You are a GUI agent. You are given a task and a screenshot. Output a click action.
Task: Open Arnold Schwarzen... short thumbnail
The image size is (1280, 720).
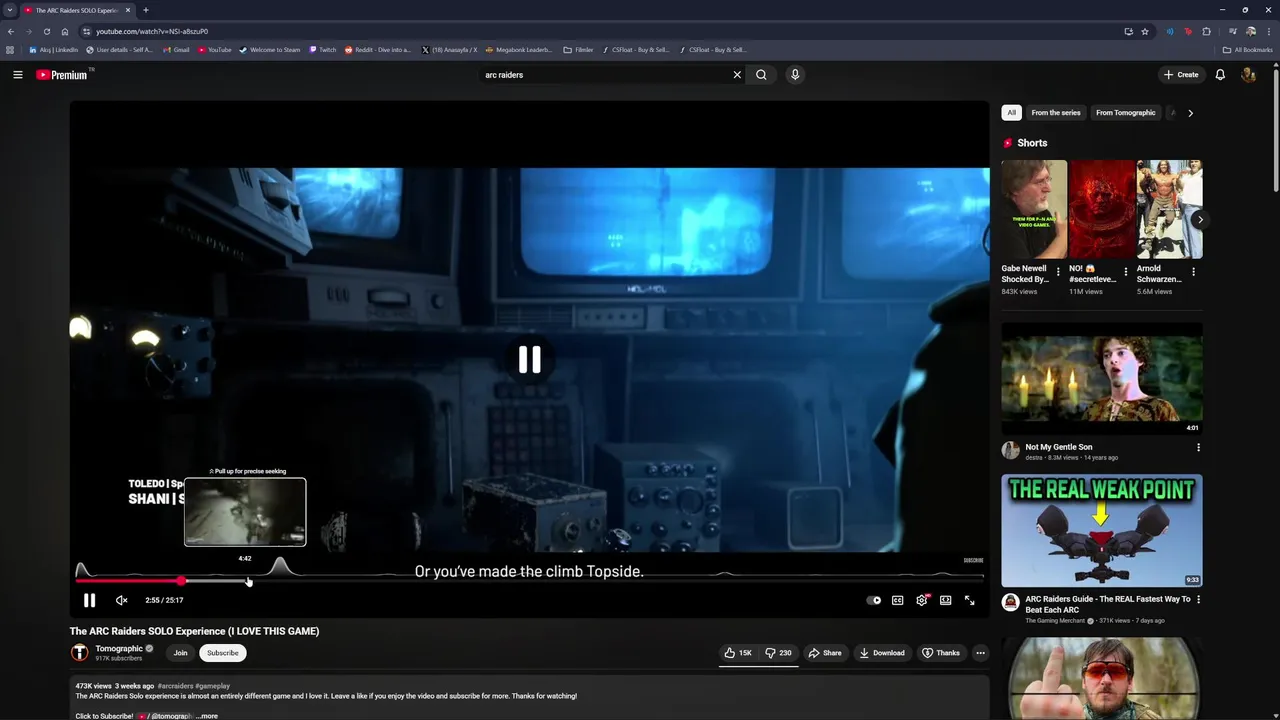[1169, 209]
